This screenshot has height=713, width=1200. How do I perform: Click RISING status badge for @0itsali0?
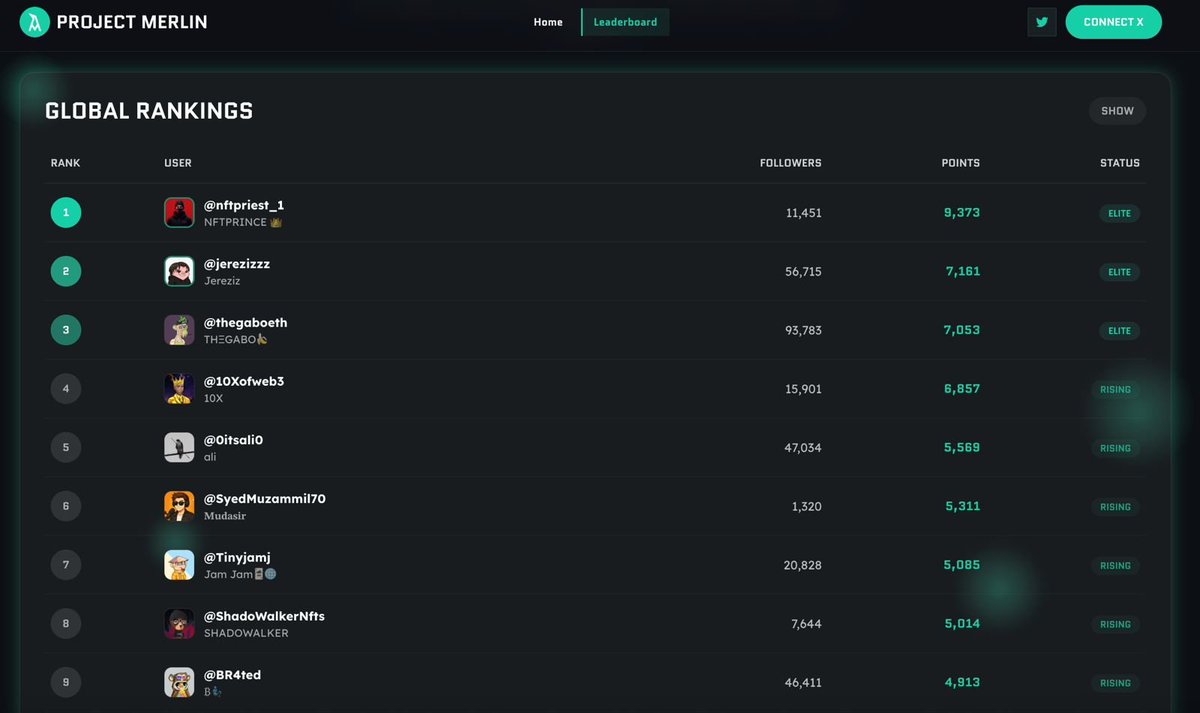click(x=1115, y=448)
